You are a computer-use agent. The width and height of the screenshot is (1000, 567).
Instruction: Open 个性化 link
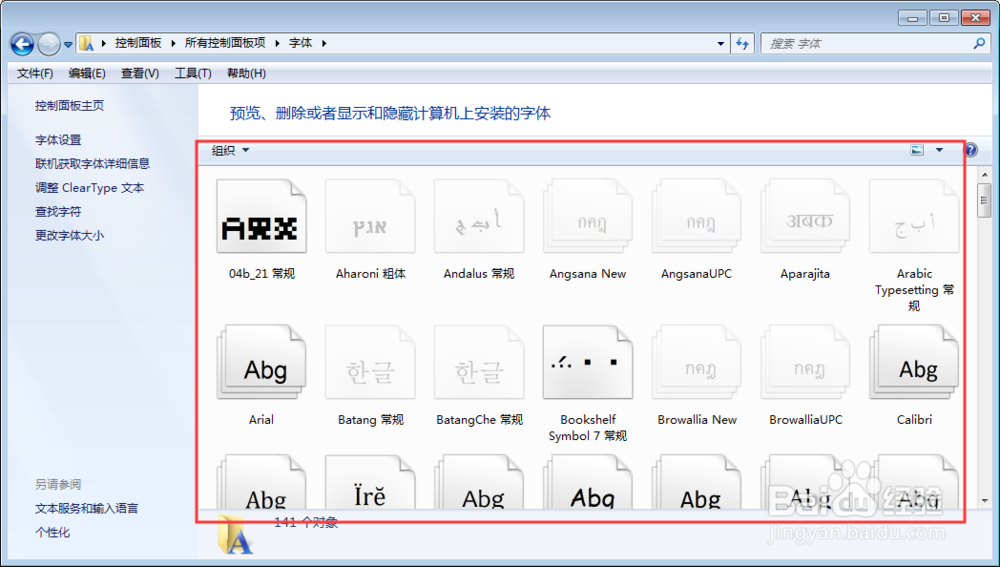pos(52,532)
